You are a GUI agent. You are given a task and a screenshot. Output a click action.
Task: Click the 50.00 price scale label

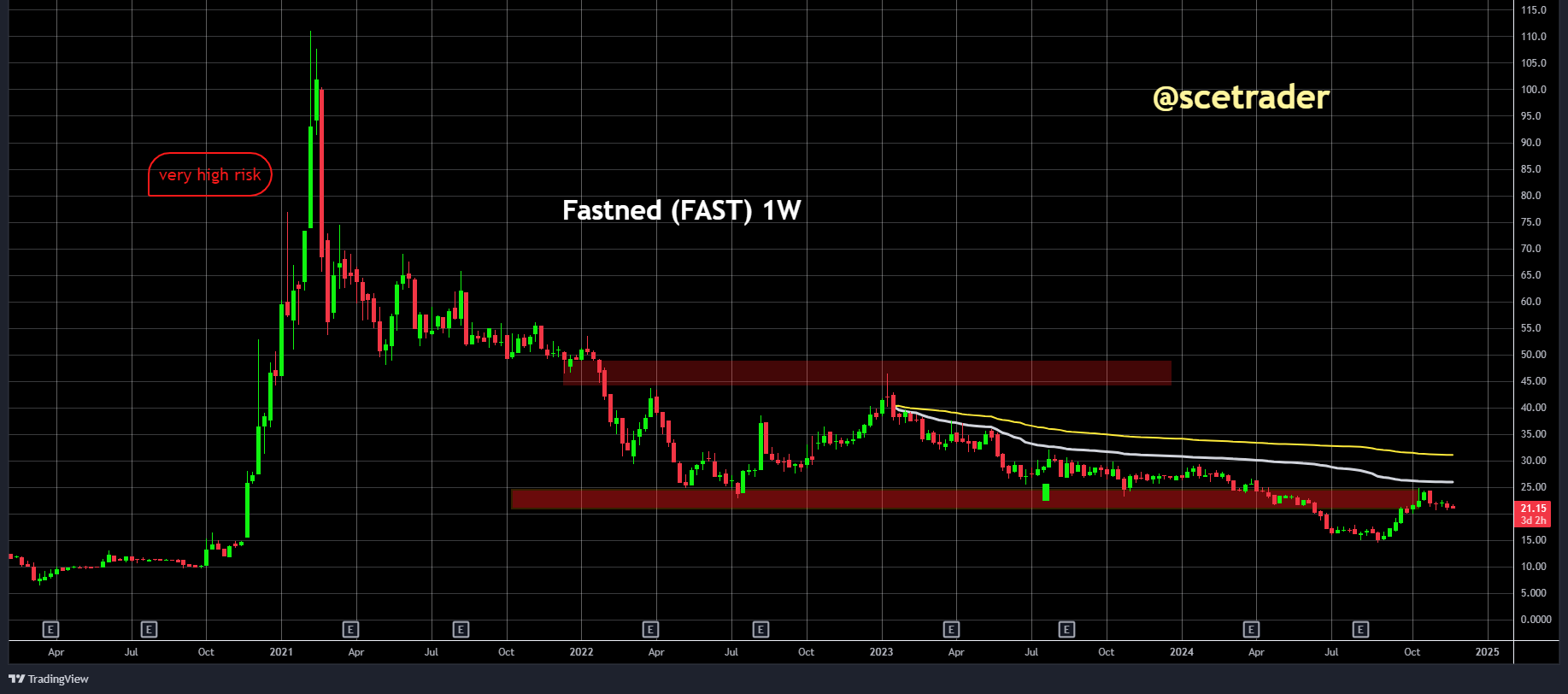pyautogui.click(x=1534, y=355)
